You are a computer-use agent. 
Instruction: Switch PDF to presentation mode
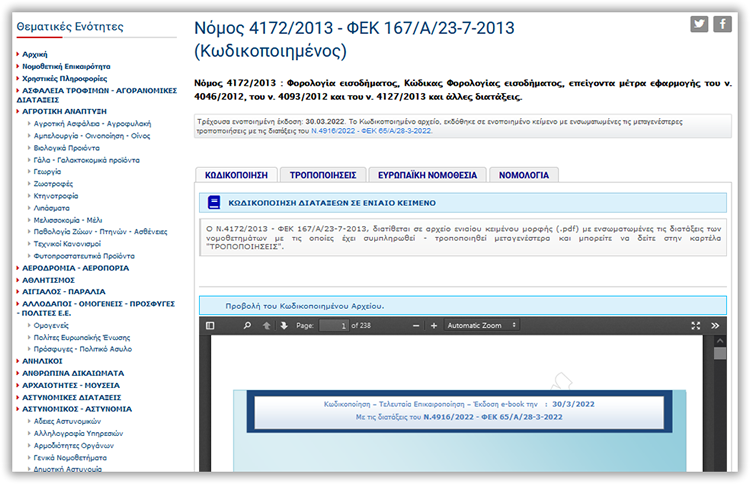695,326
